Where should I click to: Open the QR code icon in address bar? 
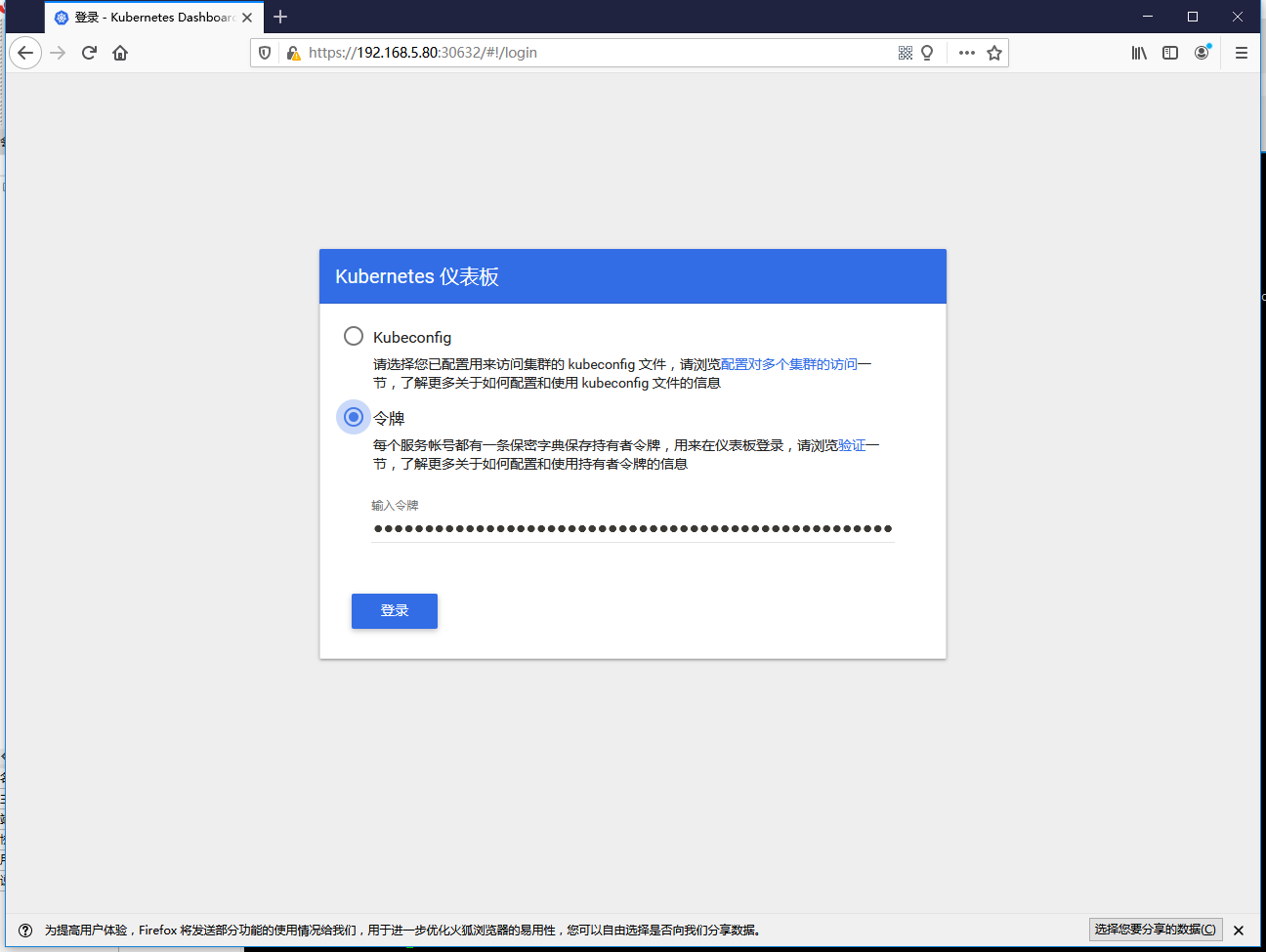point(906,53)
